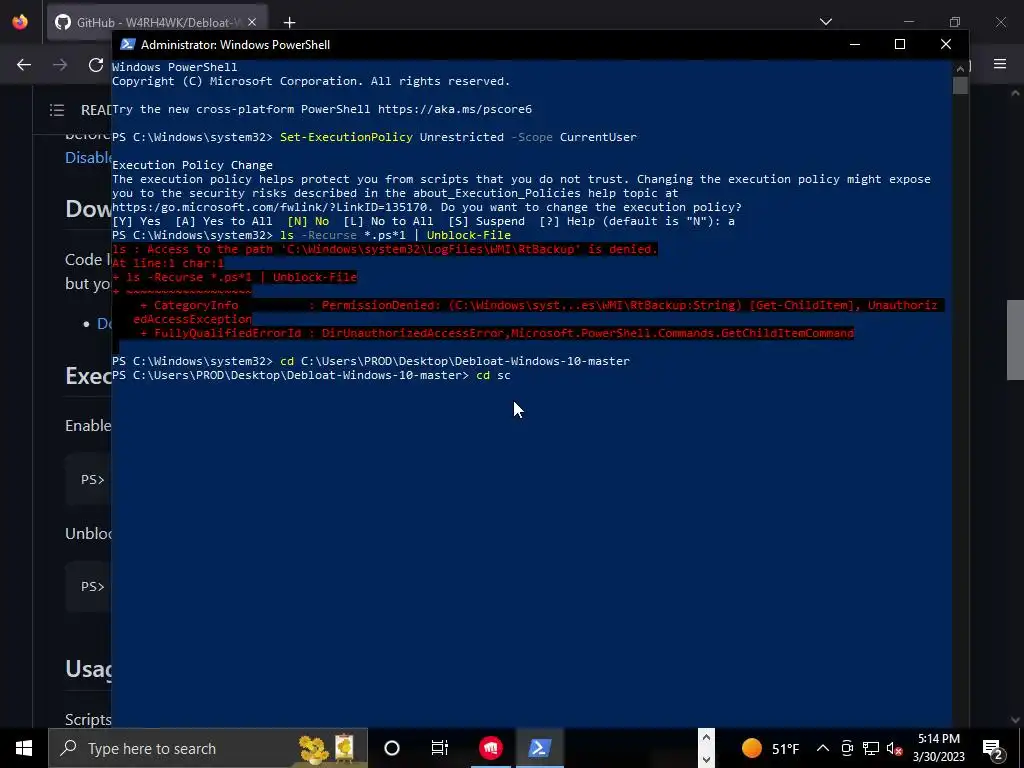The height and width of the screenshot is (768, 1024).
Task: Open the red app icon on taskbar
Action: [x=490, y=748]
